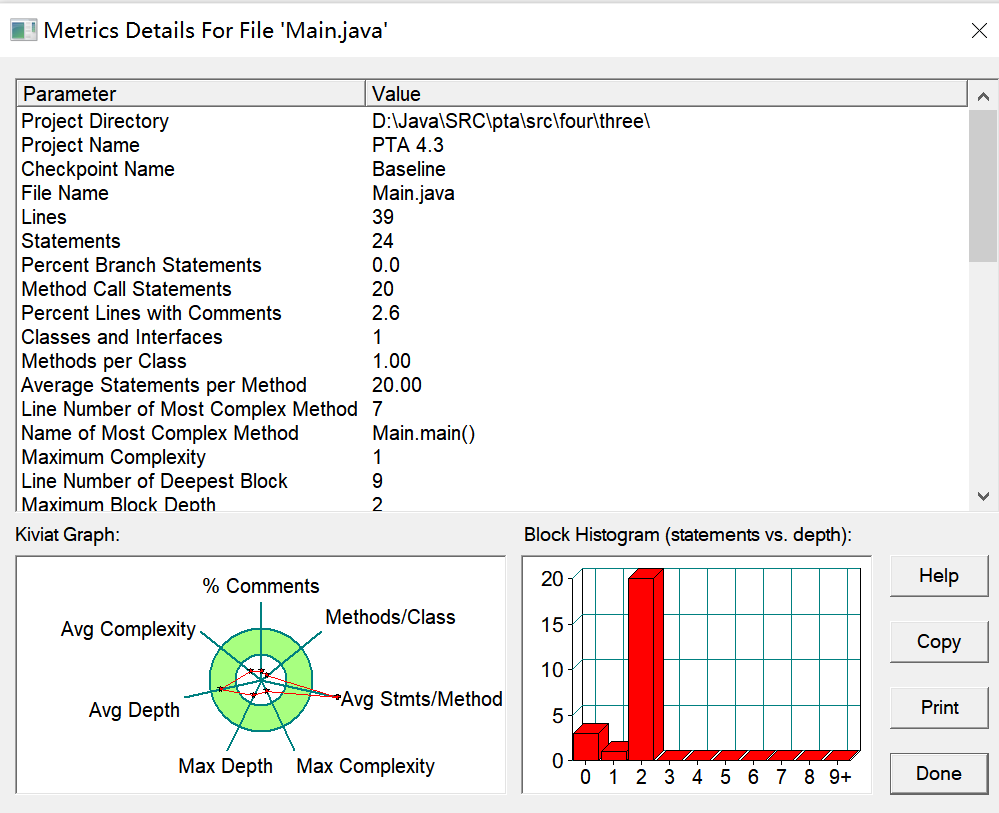Screen dimensions: 999x813
Task: Select Methods per Class row
Action: (492, 361)
